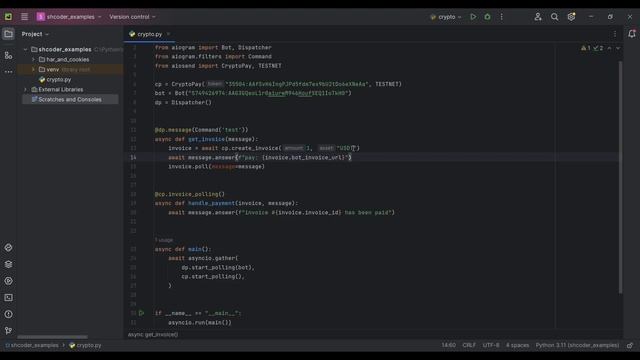Image resolution: width=640 pixels, height=360 pixels.
Task: Click shcoder_examples breadcrumb in status bar
Action: [32, 345]
